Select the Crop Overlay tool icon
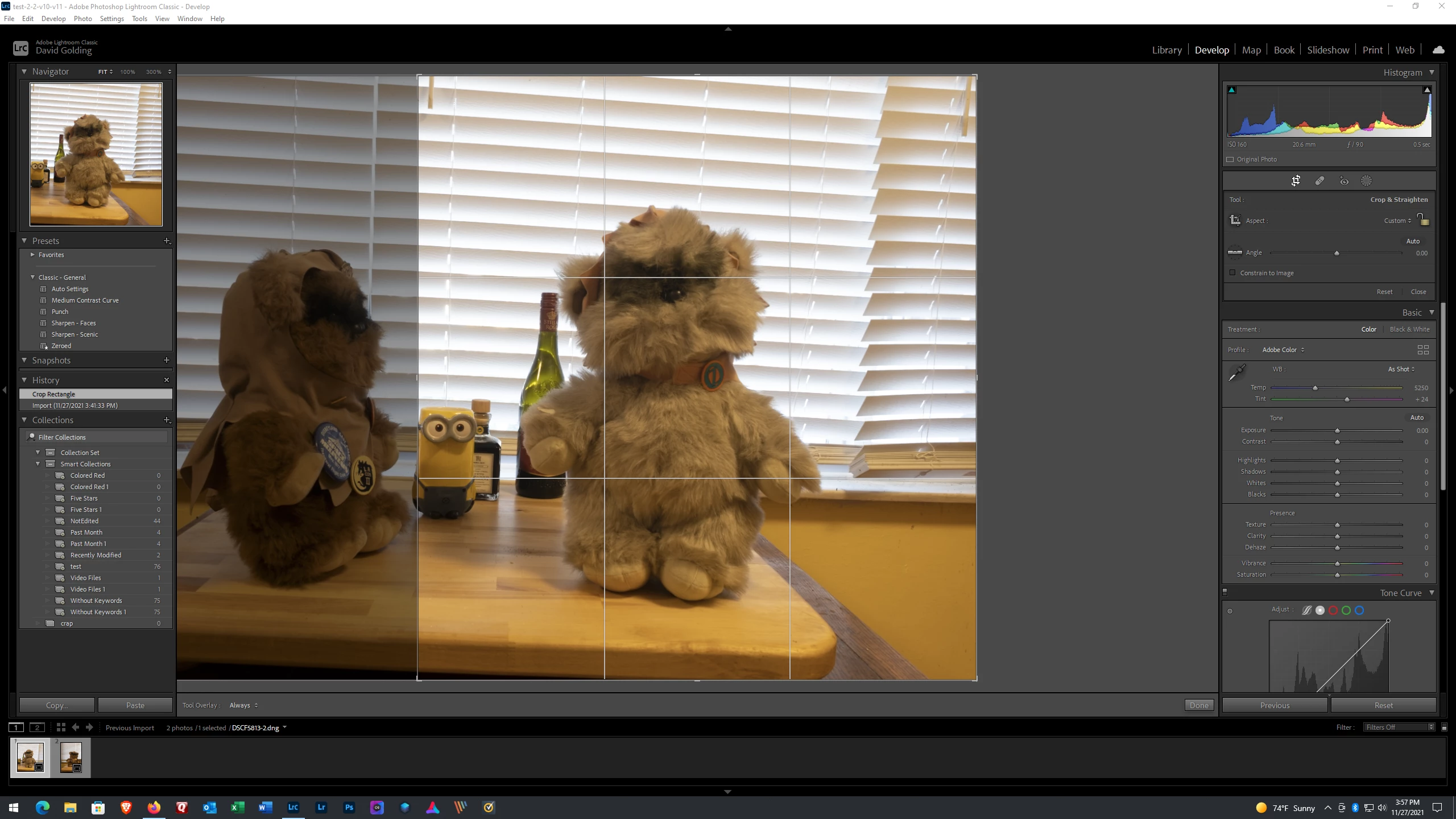1456x819 pixels. (1295, 181)
